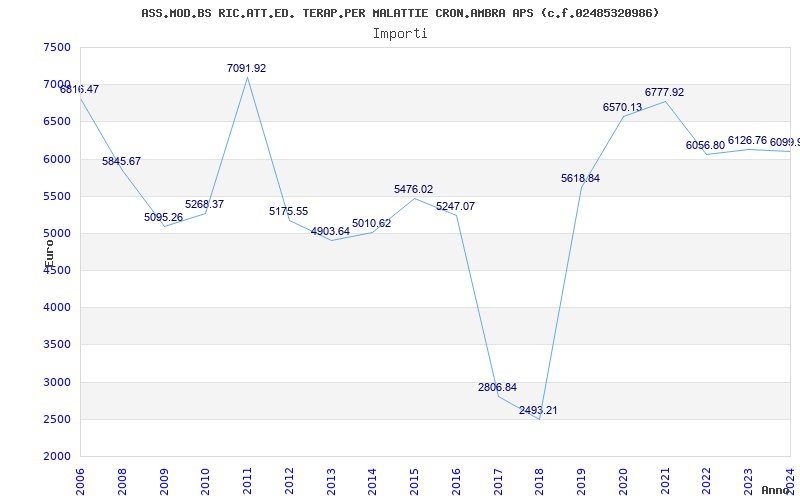Click the 2013 x-axis year label

pyautogui.click(x=331, y=481)
